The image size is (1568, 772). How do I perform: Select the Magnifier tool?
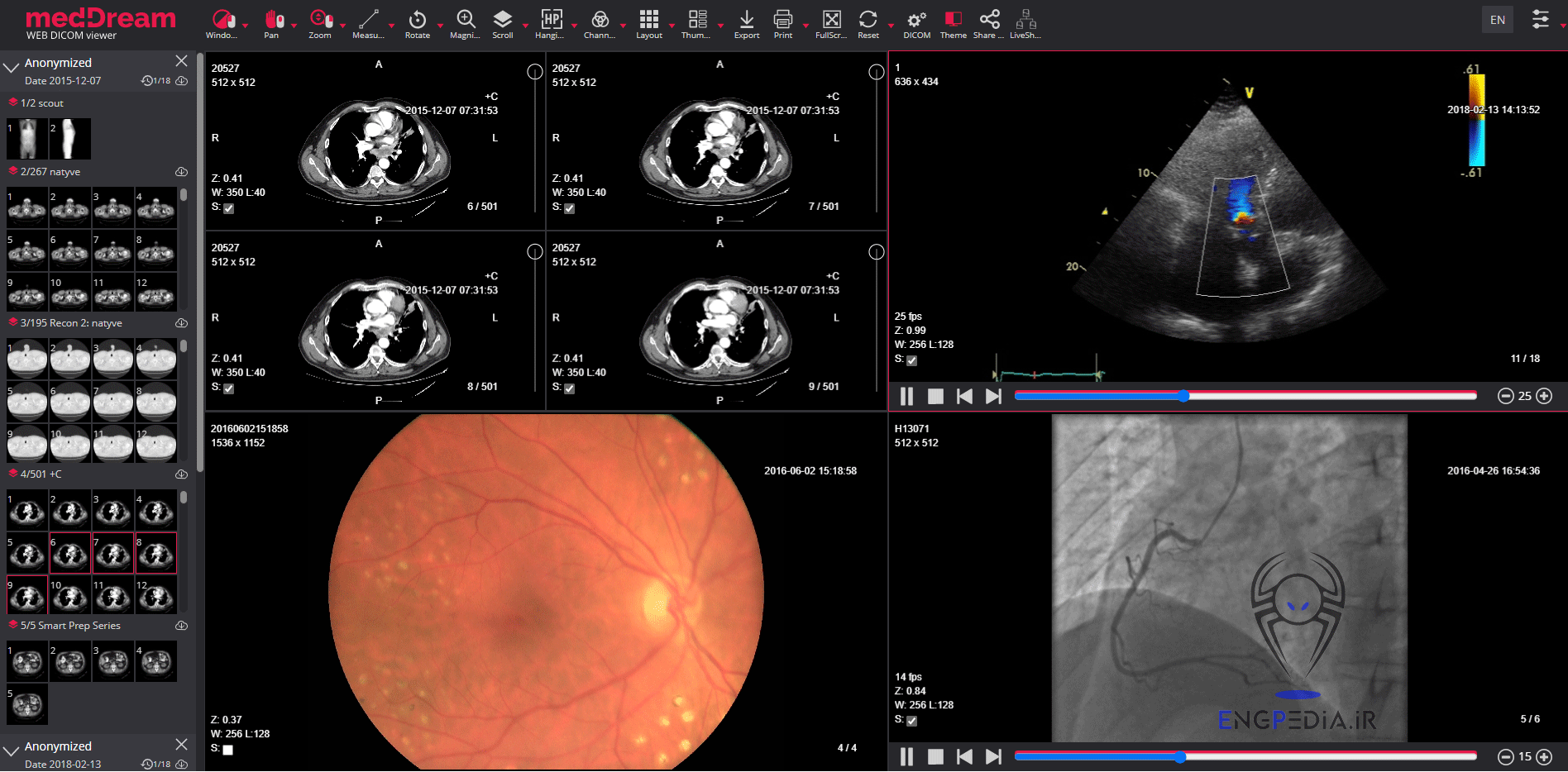point(466,24)
